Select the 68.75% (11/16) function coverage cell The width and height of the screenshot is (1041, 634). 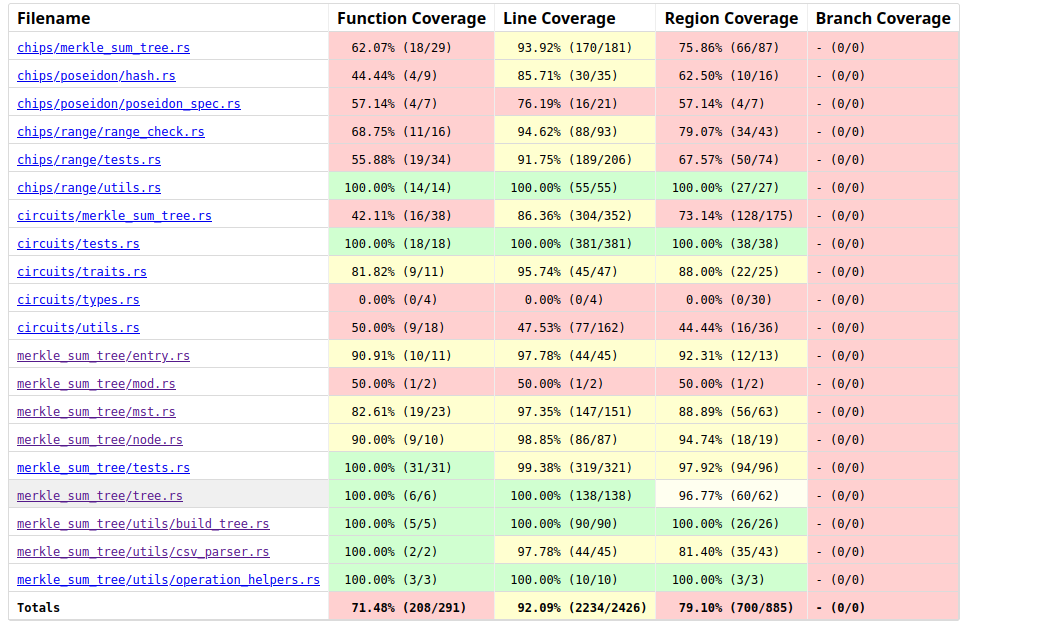coord(412,131)
